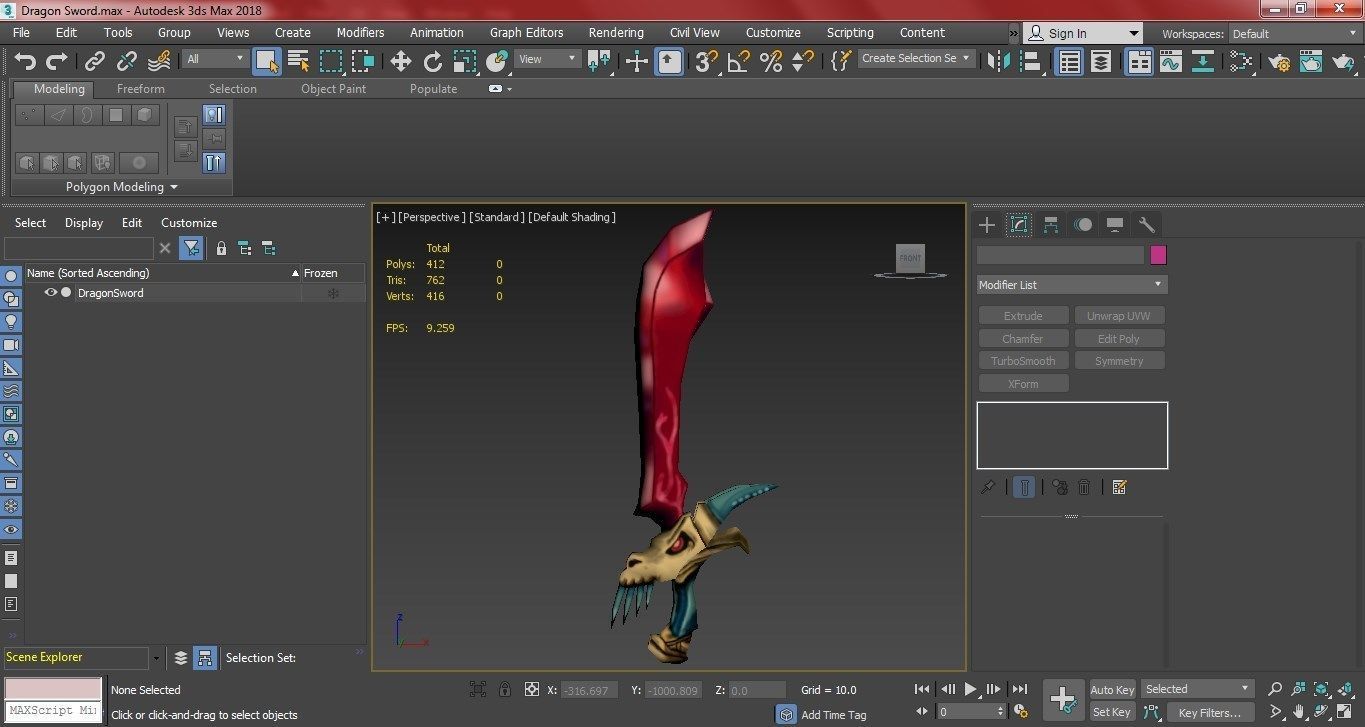Switch to the Object Paint tab
Screen dimensions: 1365x727
[x=334, y=89]
